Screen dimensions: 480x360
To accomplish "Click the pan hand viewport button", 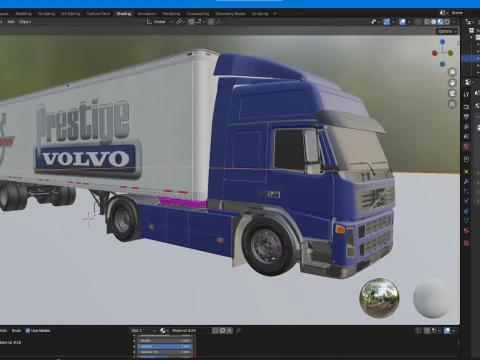I will pyautogui.click(x=452, y=83).
